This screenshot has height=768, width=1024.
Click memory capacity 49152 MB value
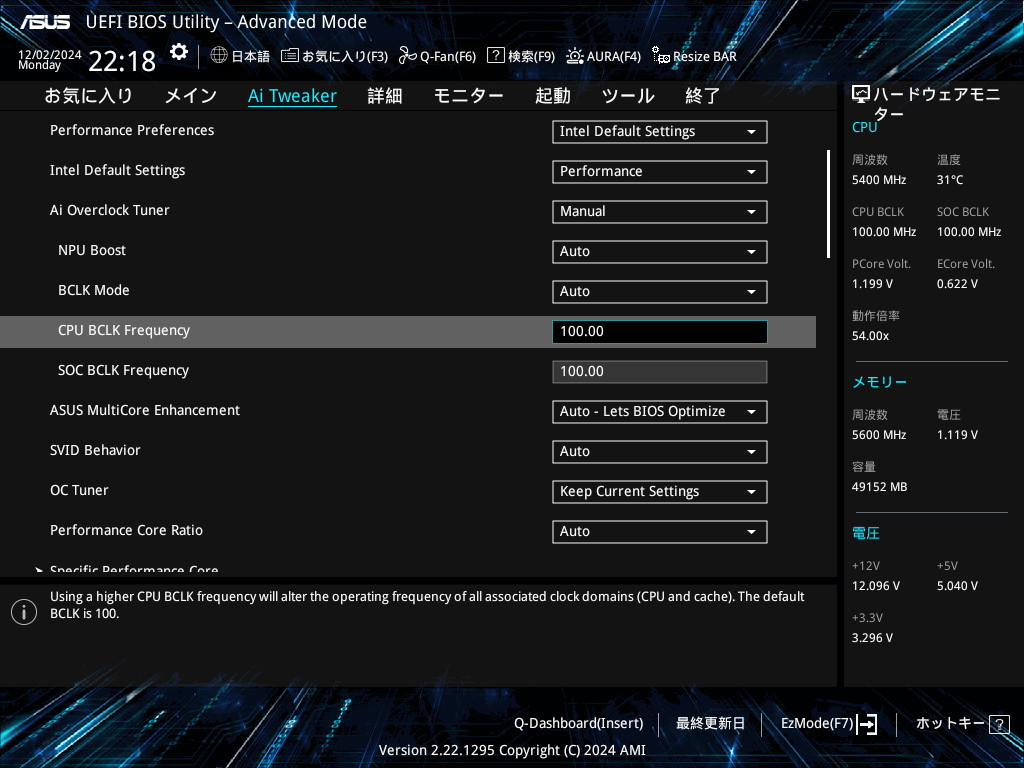tap(880, 487)
